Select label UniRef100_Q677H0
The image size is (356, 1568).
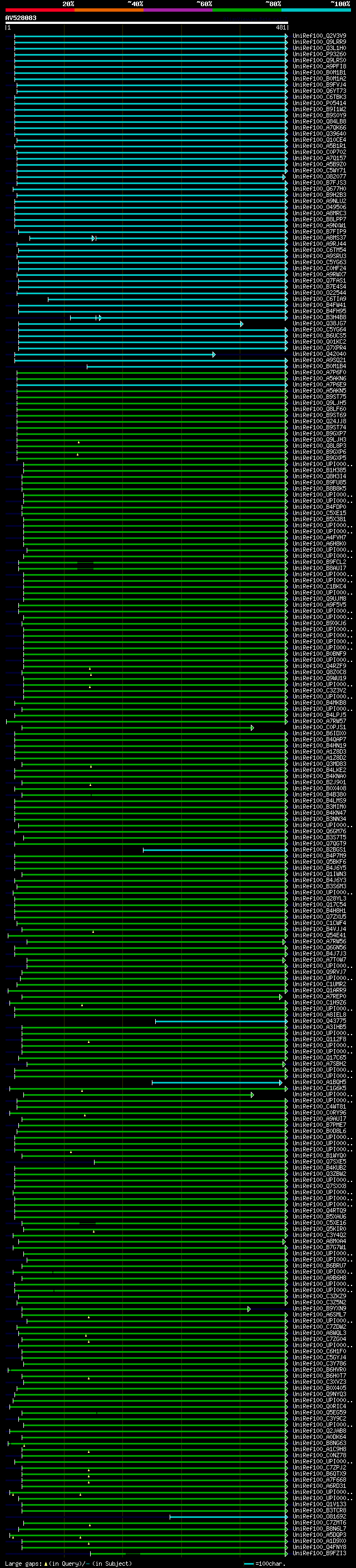(x=319, y=189)
